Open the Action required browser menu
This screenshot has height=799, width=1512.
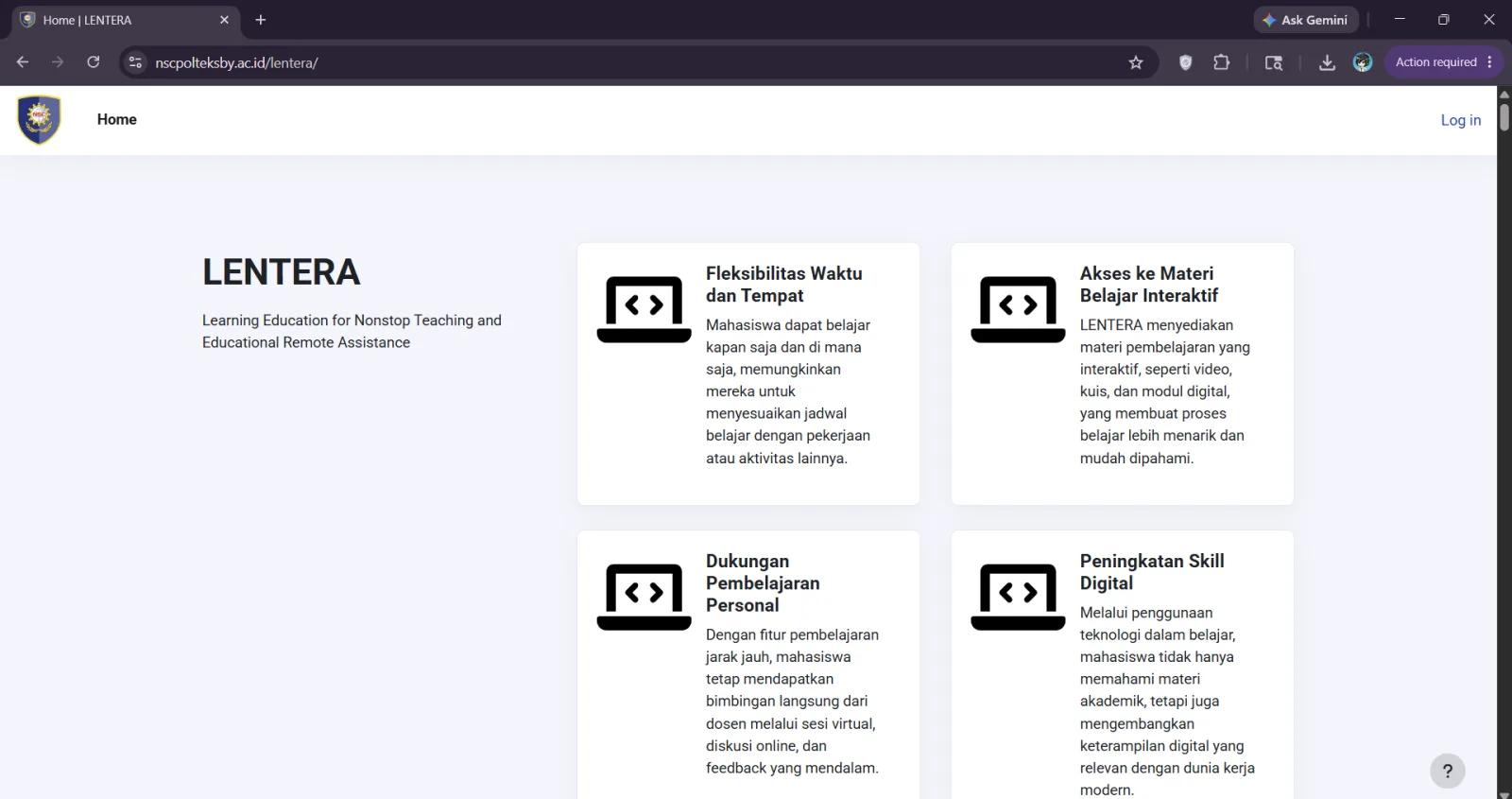[1443, 62]
